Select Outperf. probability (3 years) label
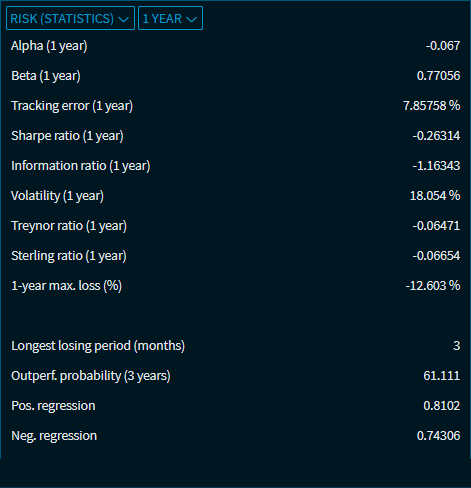471x488 pixels. (x=91, y=376)
